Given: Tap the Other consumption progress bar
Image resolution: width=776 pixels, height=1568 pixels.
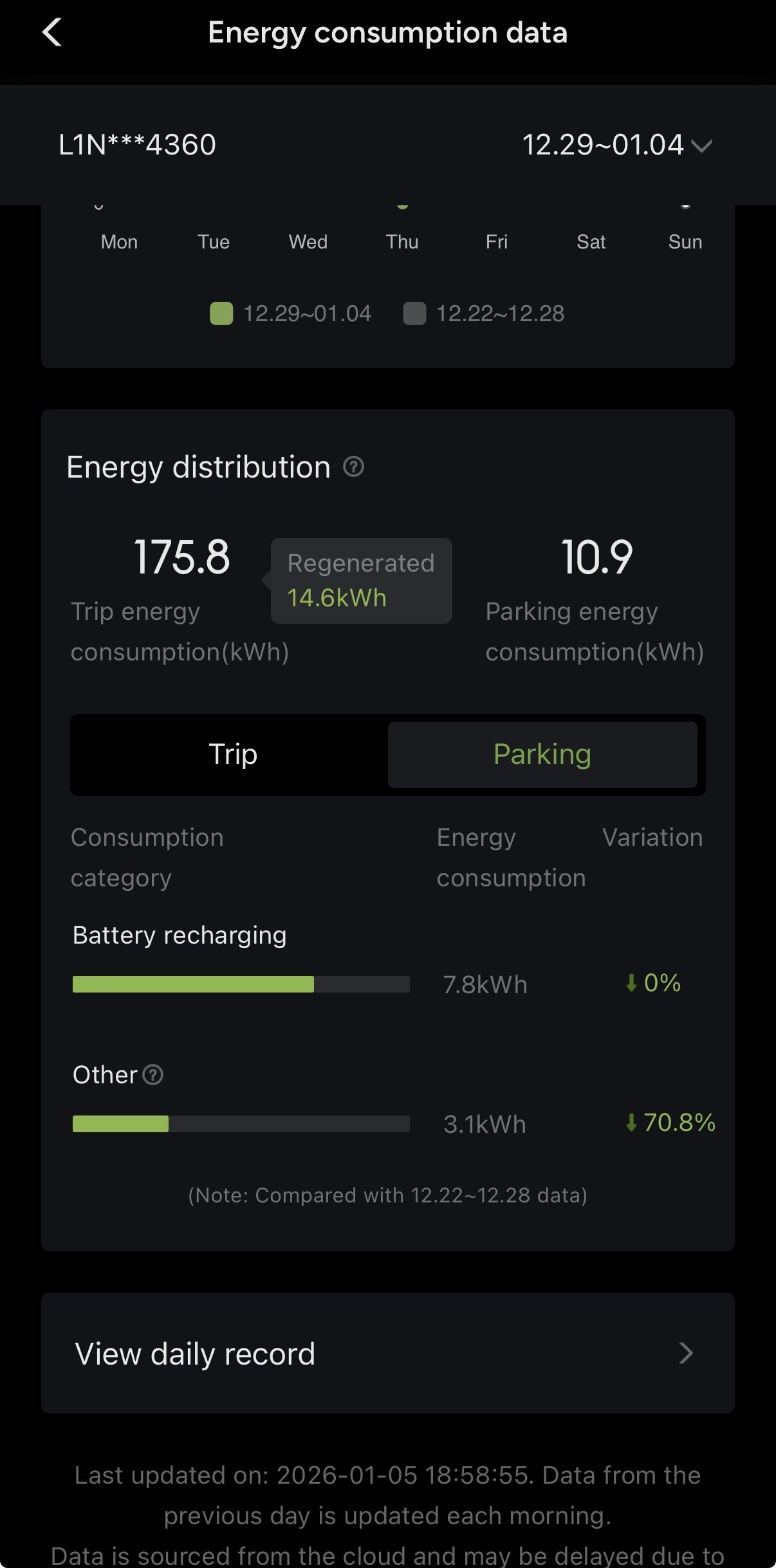Looking at the screenshot, I should pyautogui.click(x=241, y=1124).
